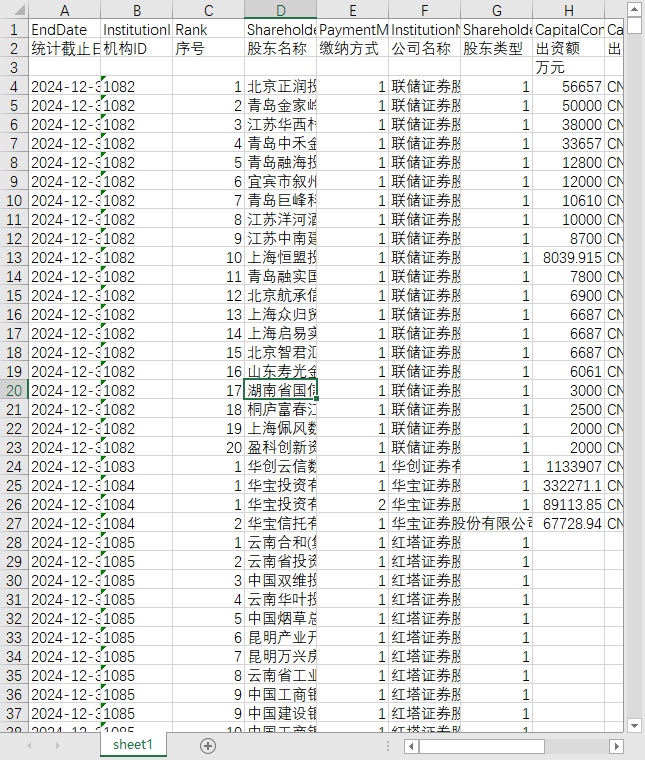Select the 公司名称 cell
Viewport: 645px width, 760px height.
425,48
